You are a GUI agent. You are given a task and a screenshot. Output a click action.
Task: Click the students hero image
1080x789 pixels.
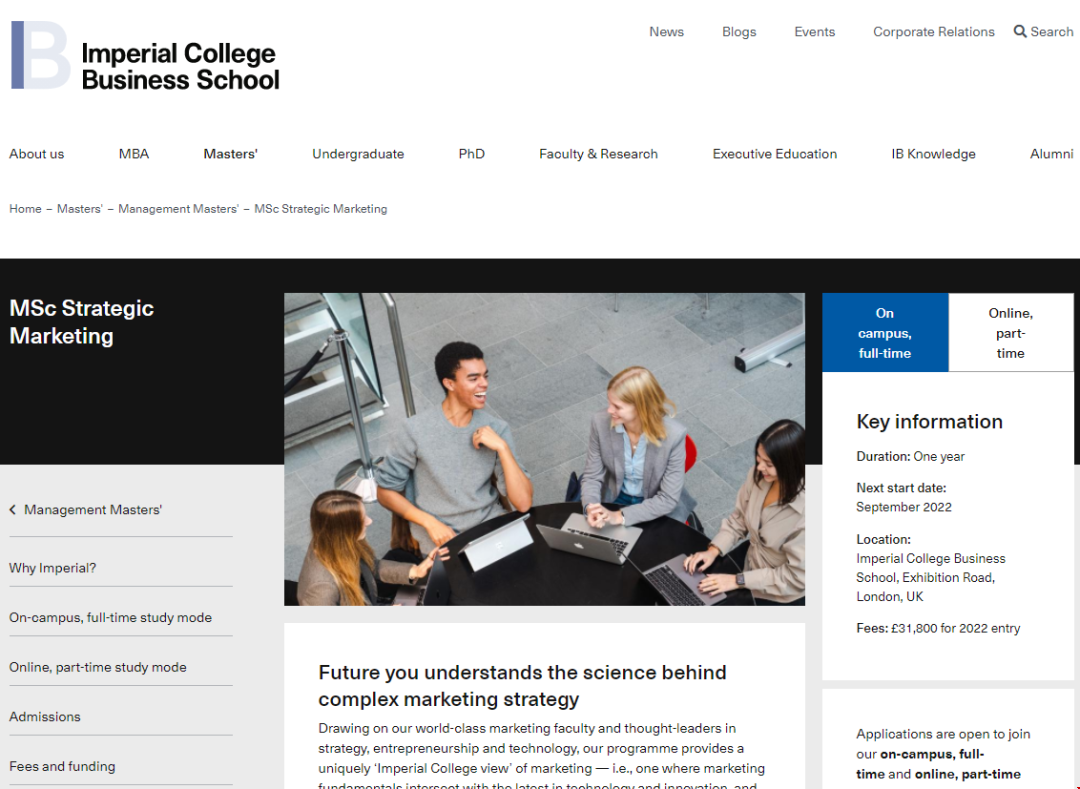coord(544,450)
